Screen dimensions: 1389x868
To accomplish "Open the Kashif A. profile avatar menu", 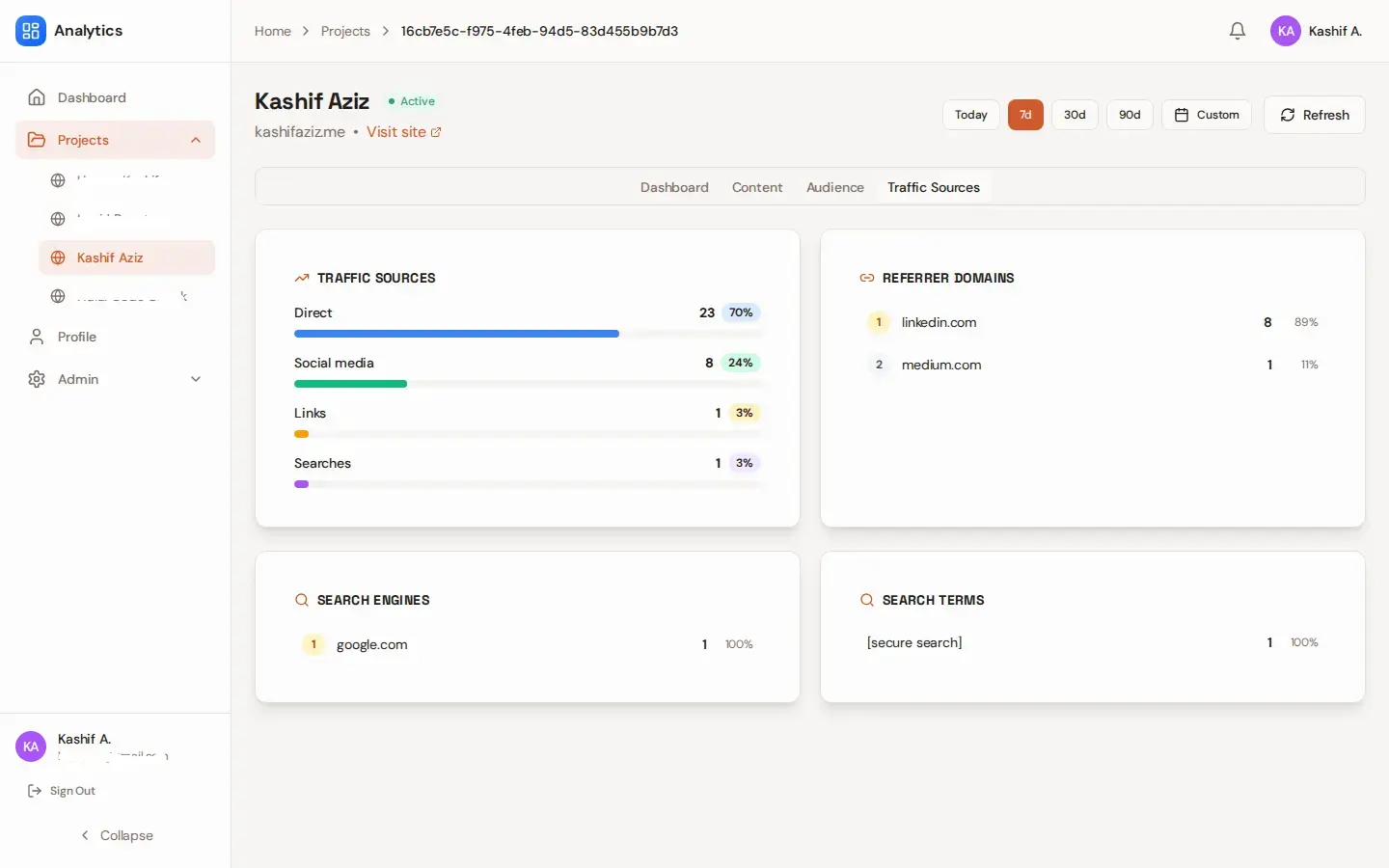I will (x=1286, y=31).
